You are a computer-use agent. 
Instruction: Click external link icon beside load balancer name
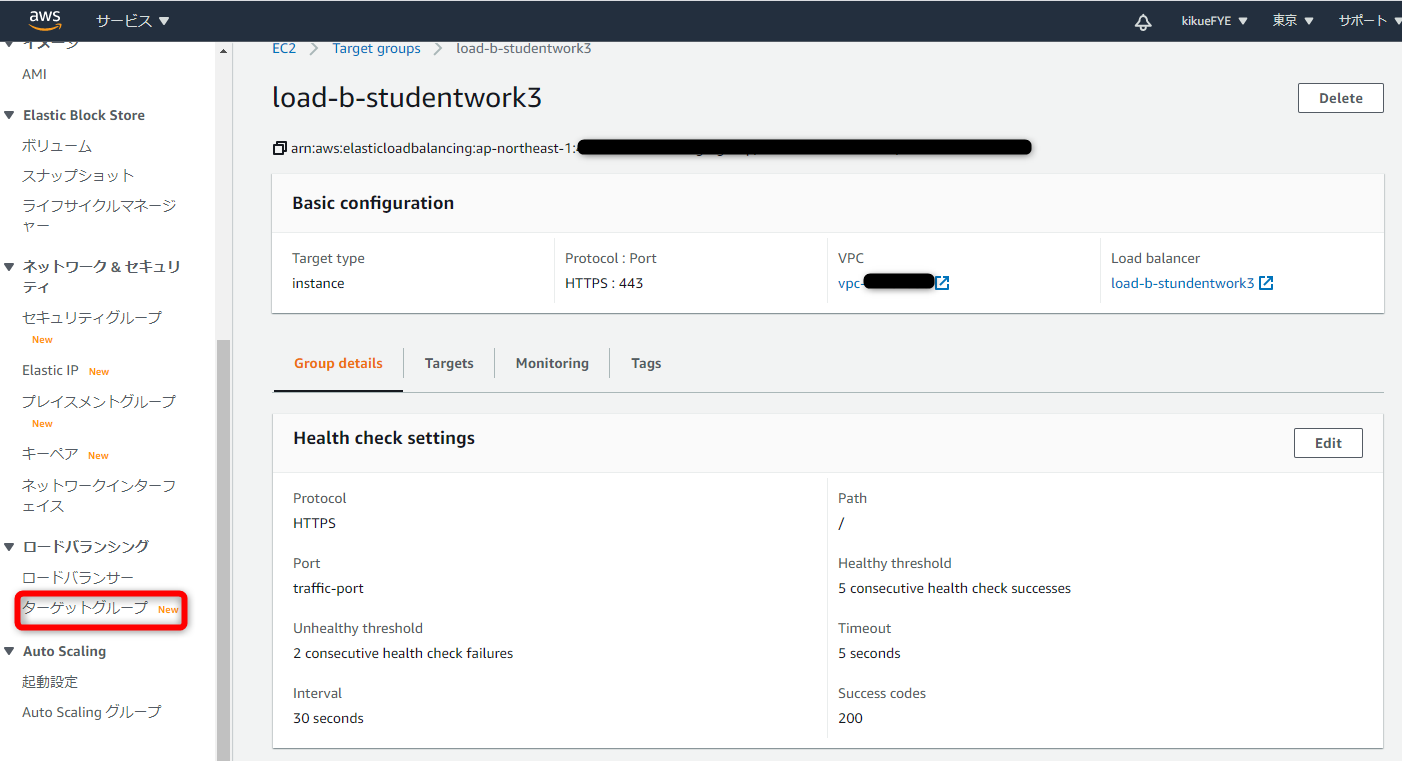point(1266,283)
